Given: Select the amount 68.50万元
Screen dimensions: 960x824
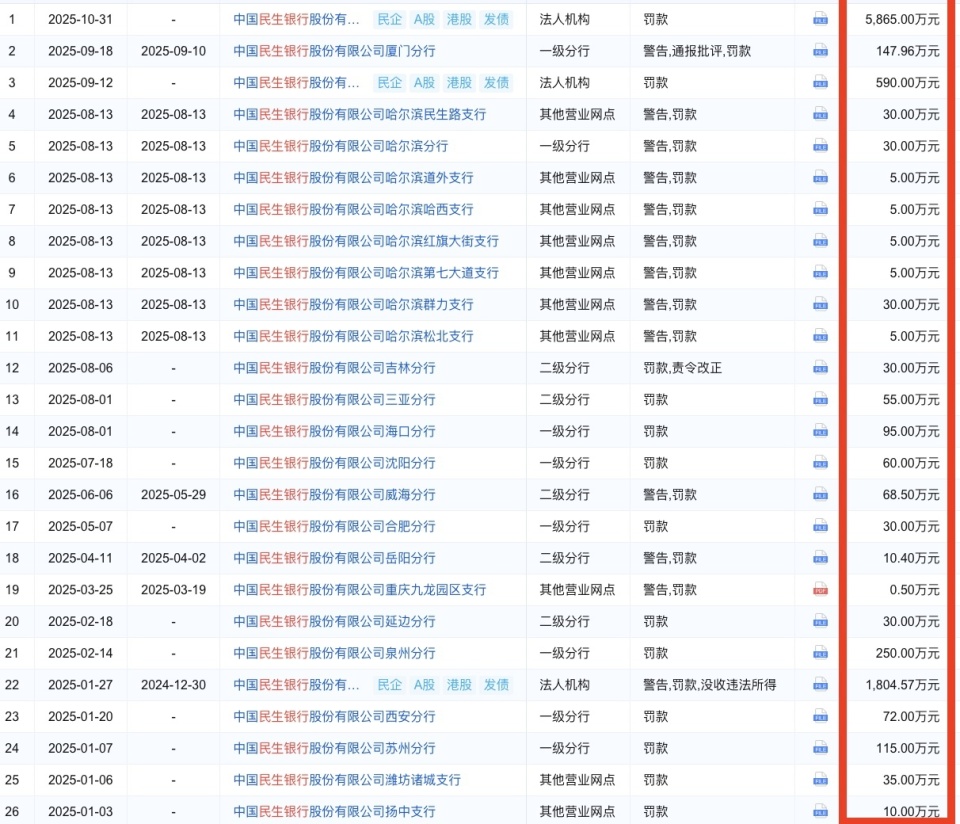Looking at the screenshot, I should tap(911, 495).
